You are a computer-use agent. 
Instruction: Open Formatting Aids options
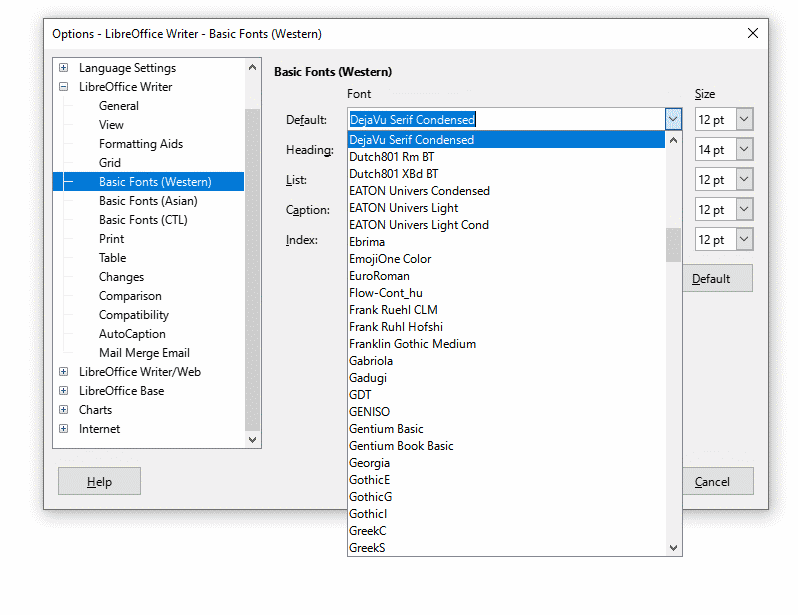point(141,144)
